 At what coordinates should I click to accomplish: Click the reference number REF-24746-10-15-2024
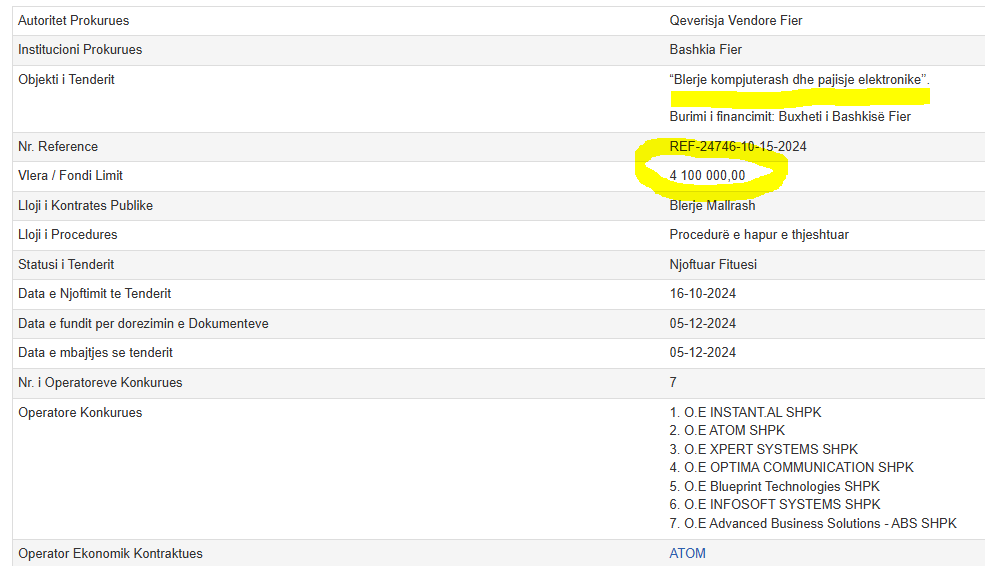point(737,146)
